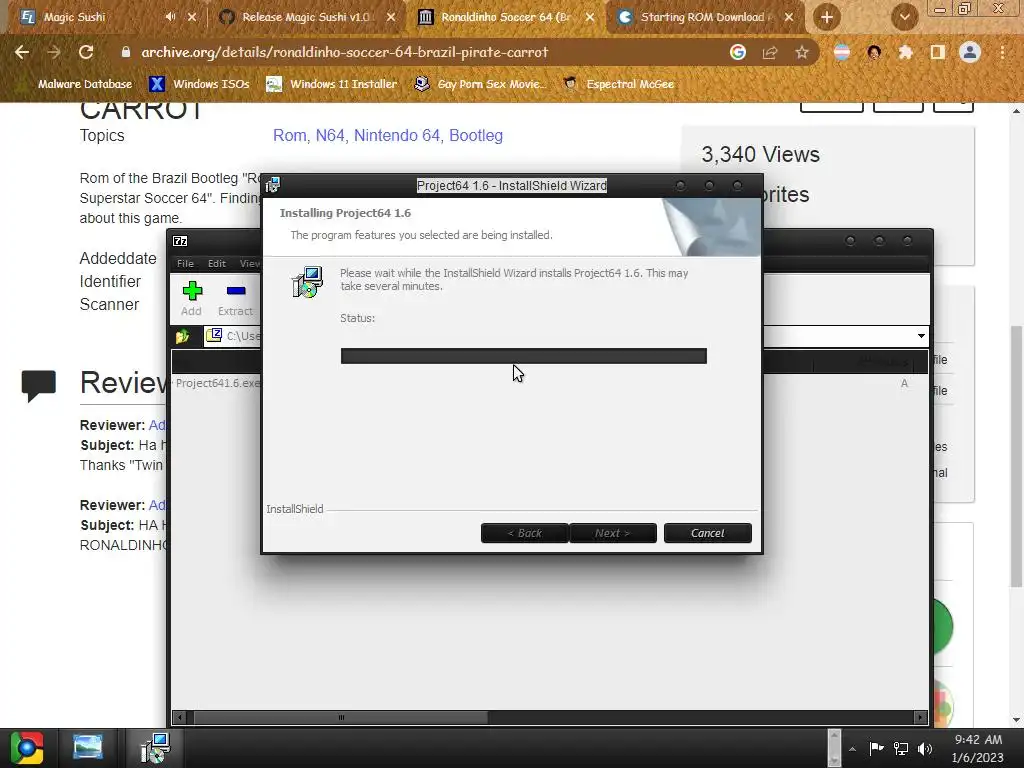Click the Chrome forward arrow

tap(54, 52)
